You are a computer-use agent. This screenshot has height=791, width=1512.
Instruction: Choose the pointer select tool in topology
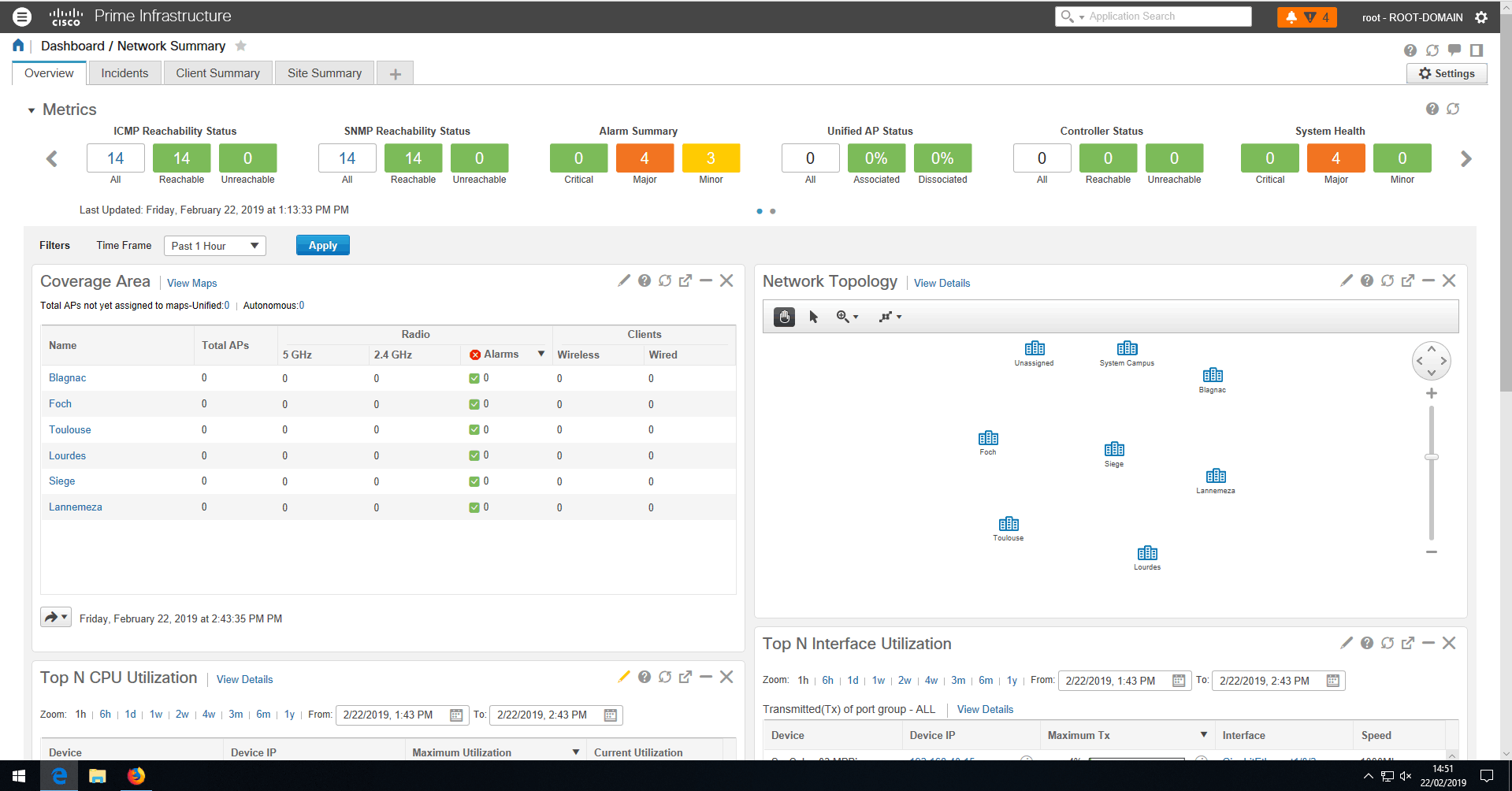pos(814,317)
